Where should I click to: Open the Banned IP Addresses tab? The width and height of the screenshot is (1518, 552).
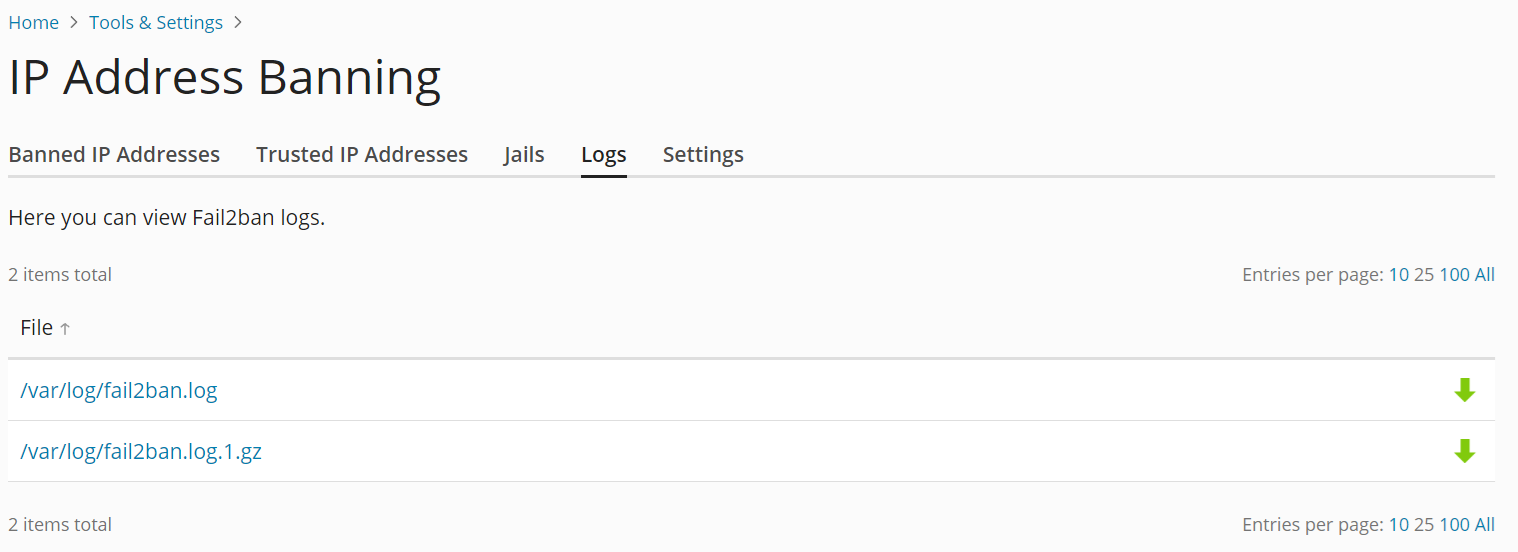pyautogui.click(x=114, y=155)
